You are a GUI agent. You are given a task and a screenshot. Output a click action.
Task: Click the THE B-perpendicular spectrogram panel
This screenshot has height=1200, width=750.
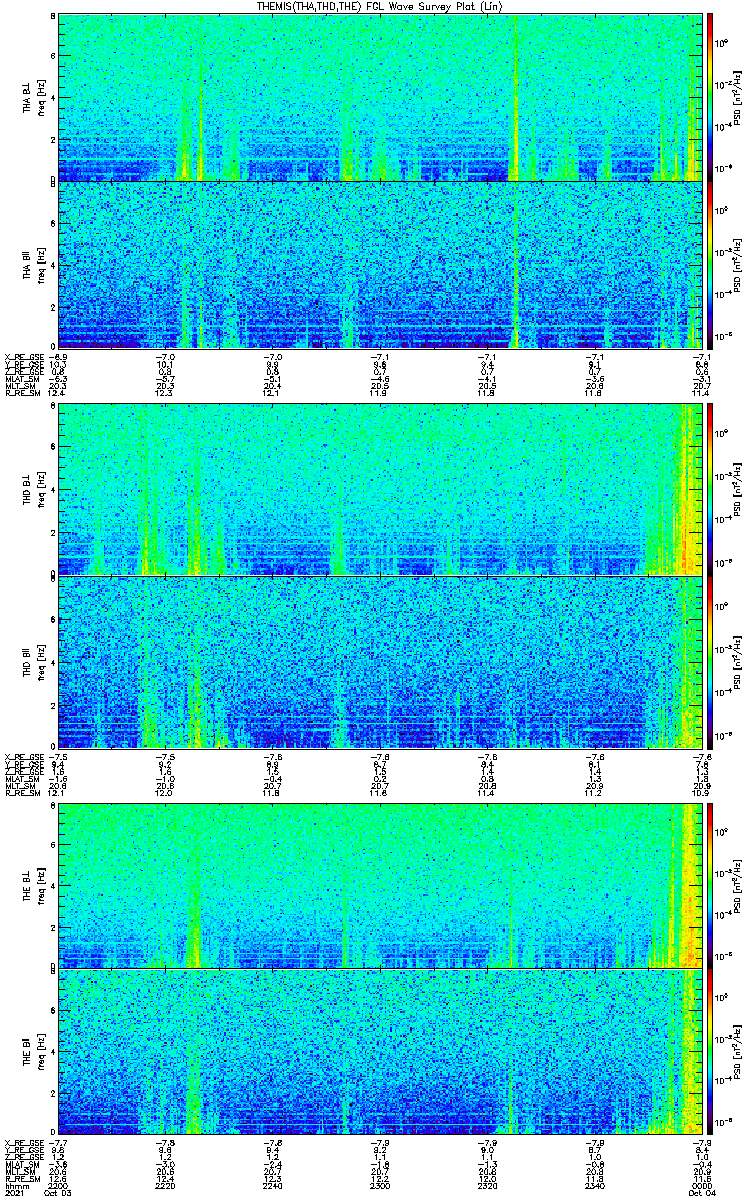(378, 884)
